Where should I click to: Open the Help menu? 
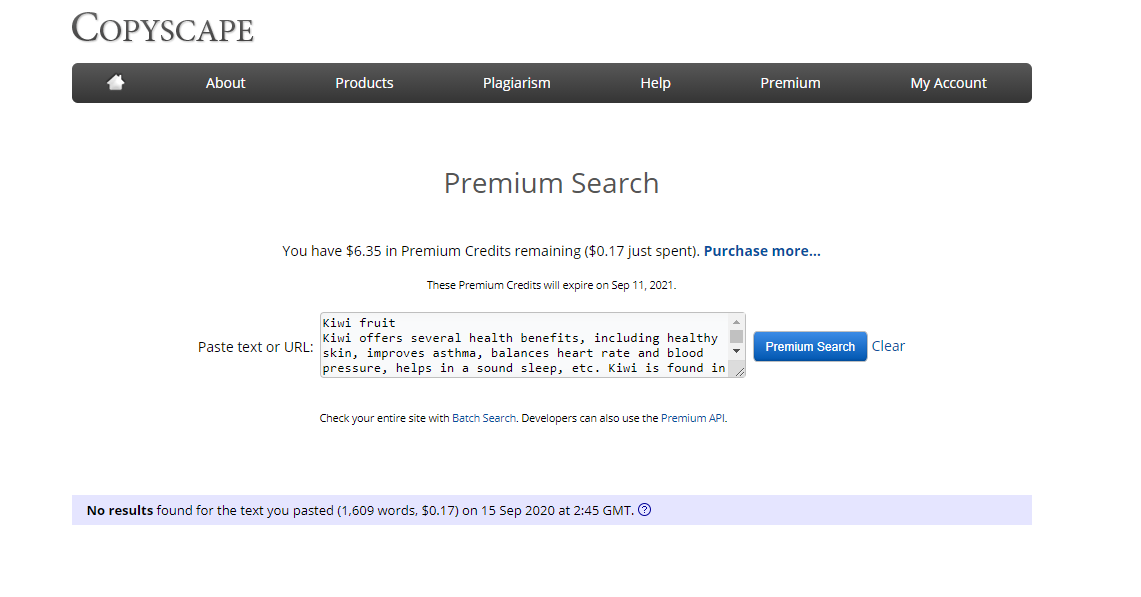[x=655, y=83]
